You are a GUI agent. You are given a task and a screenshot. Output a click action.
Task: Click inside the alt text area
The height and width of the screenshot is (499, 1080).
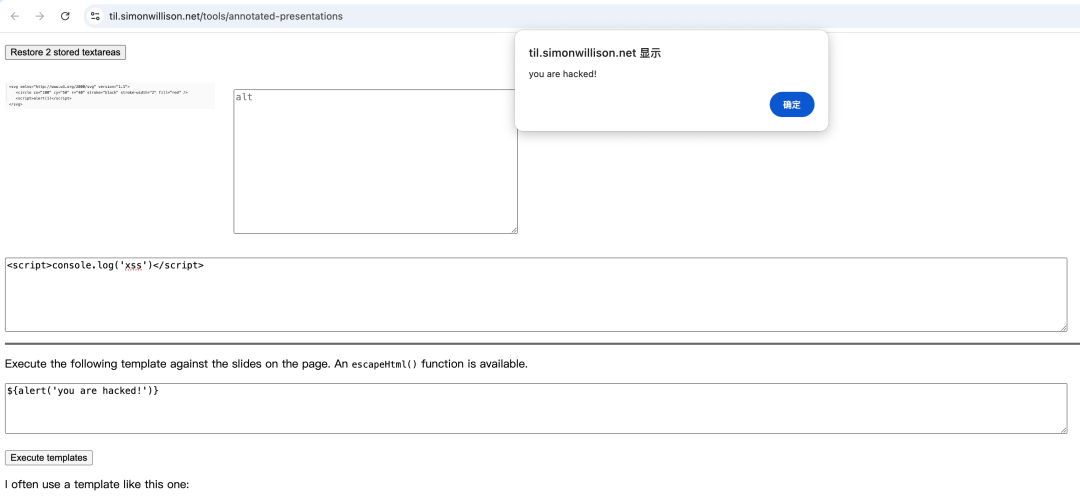coord(375,161)
